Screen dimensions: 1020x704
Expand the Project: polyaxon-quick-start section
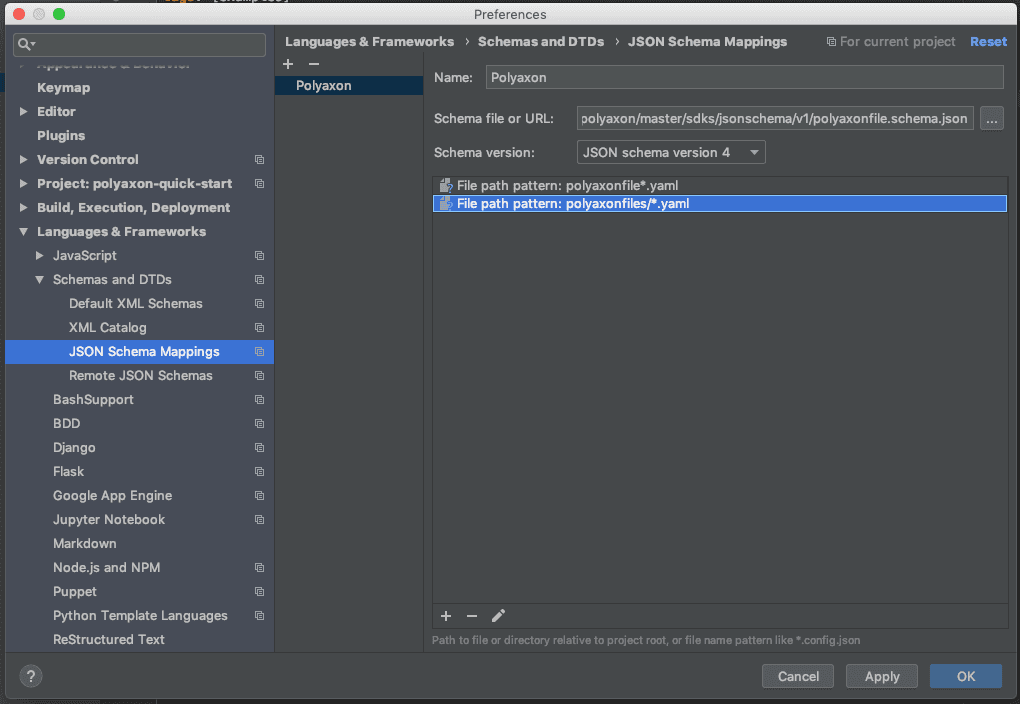tap(23, 183)
